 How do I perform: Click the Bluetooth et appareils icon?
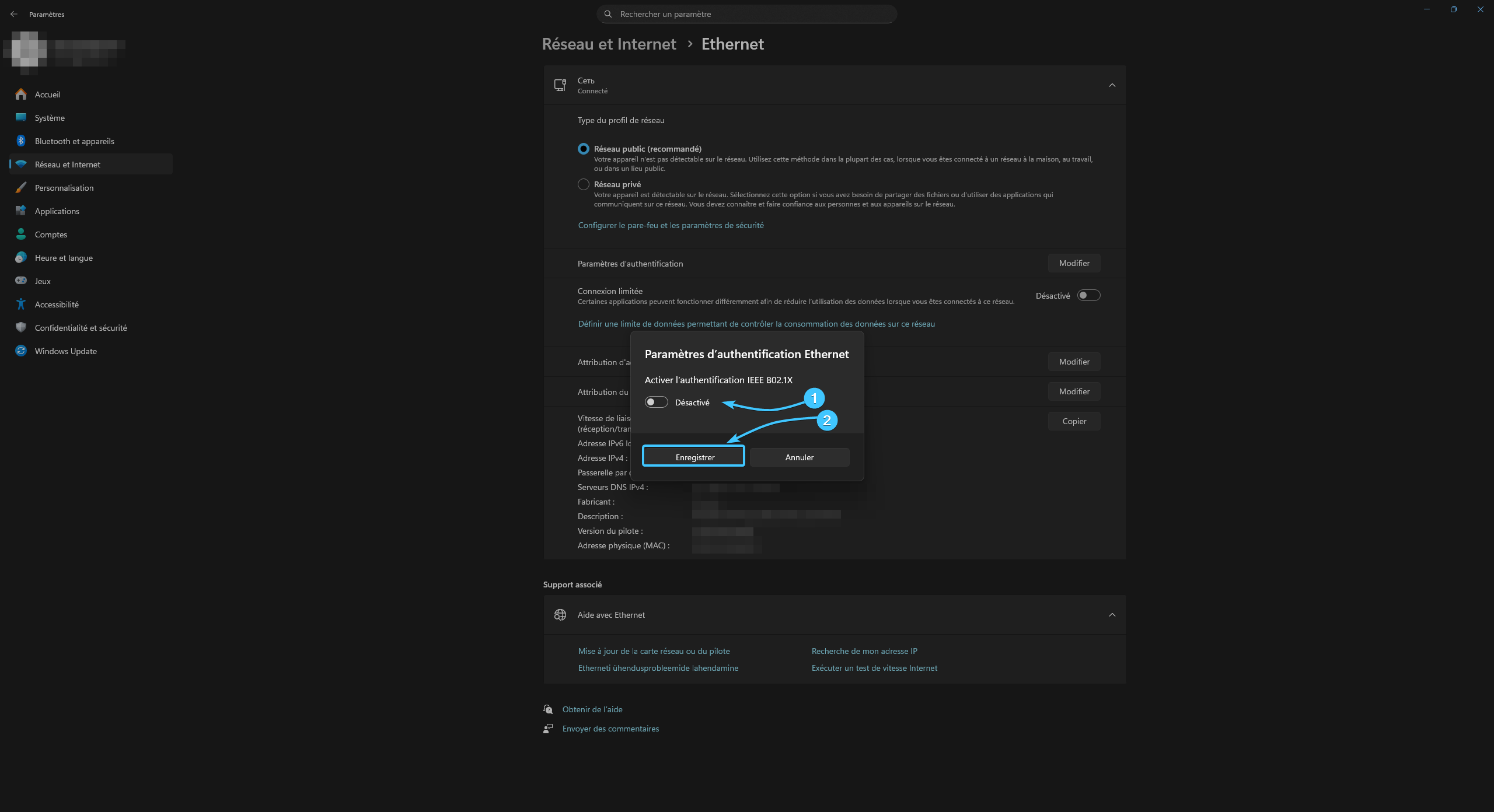pos(21,141)
